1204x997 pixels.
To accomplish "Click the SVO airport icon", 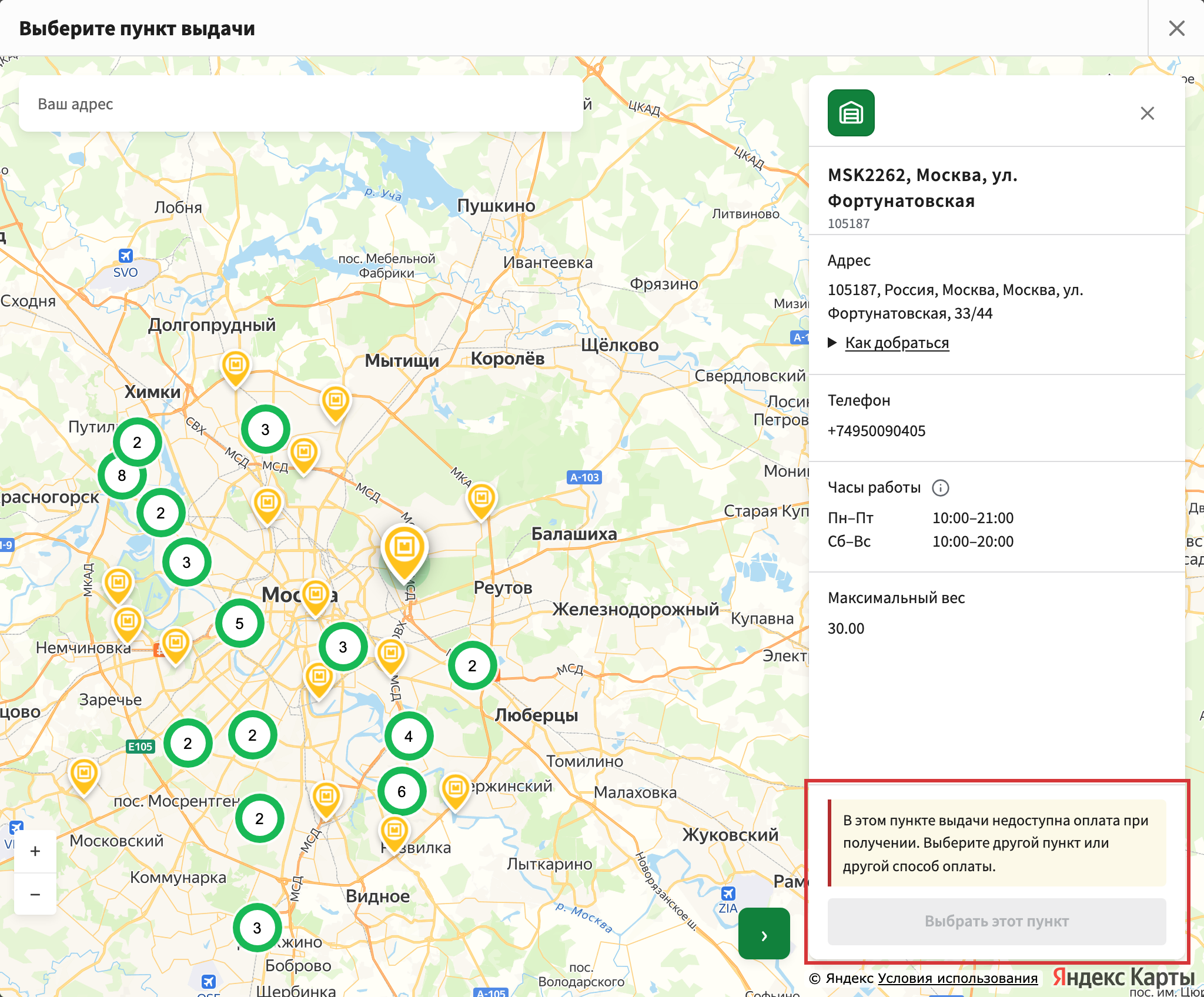I will [x=125, y=256].
